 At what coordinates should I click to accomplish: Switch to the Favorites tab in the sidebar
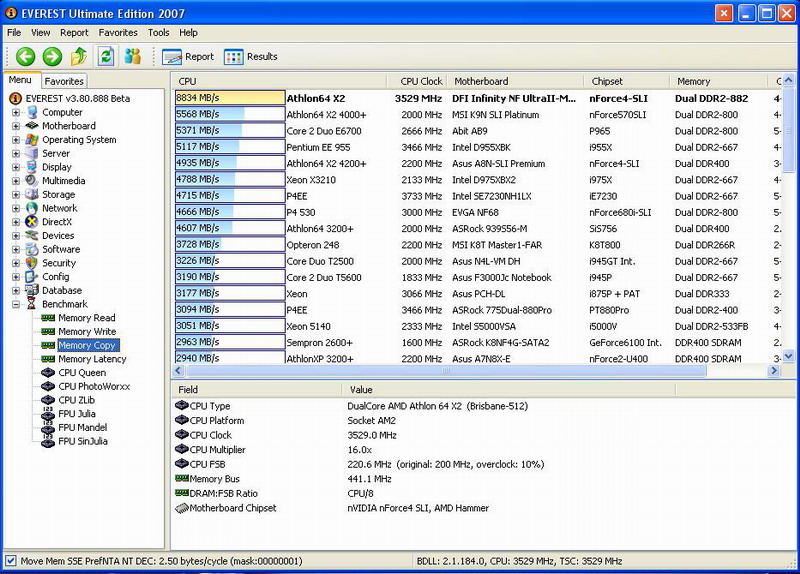pyautogui.click(x=64, y=81)
